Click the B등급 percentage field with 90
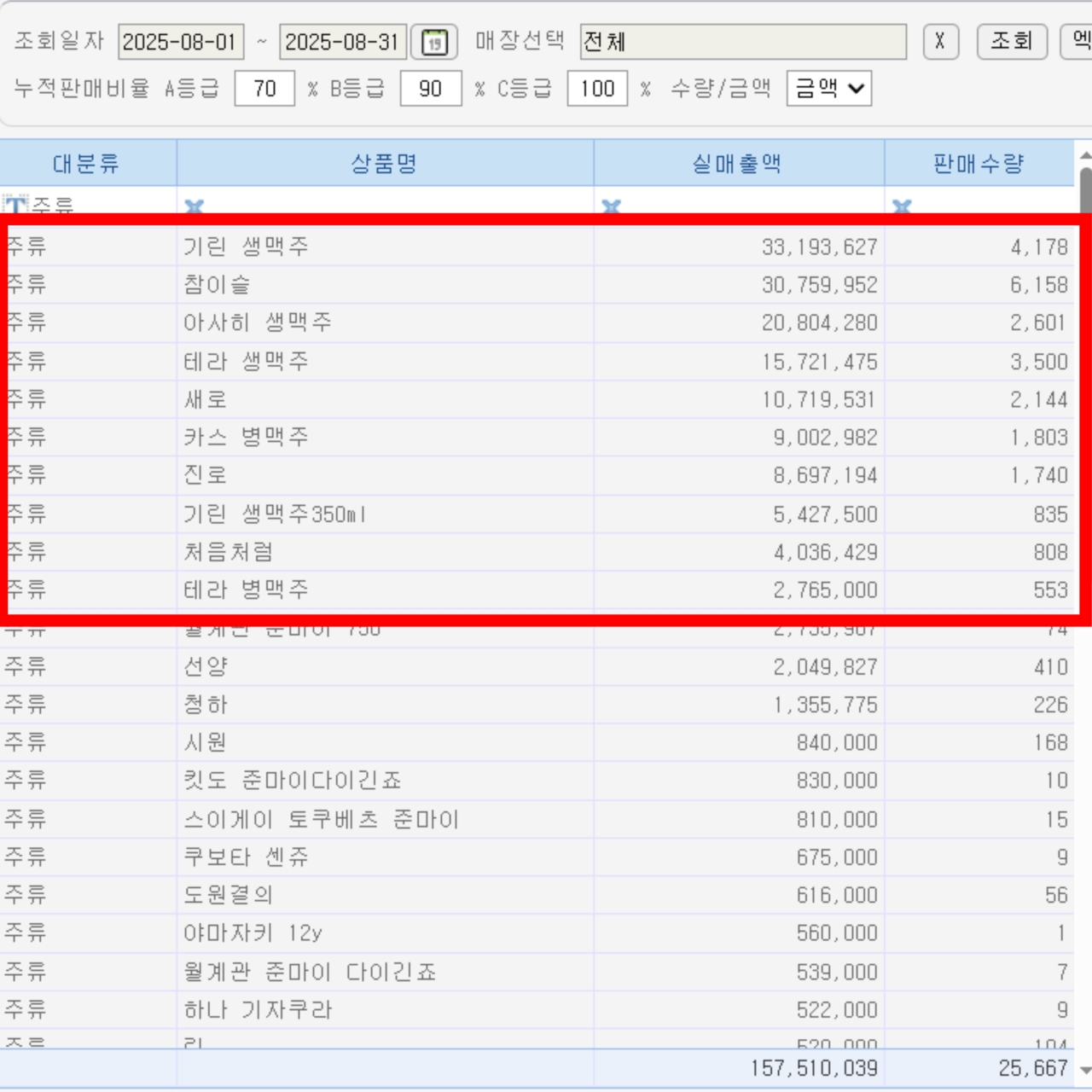 pos(431,88)
